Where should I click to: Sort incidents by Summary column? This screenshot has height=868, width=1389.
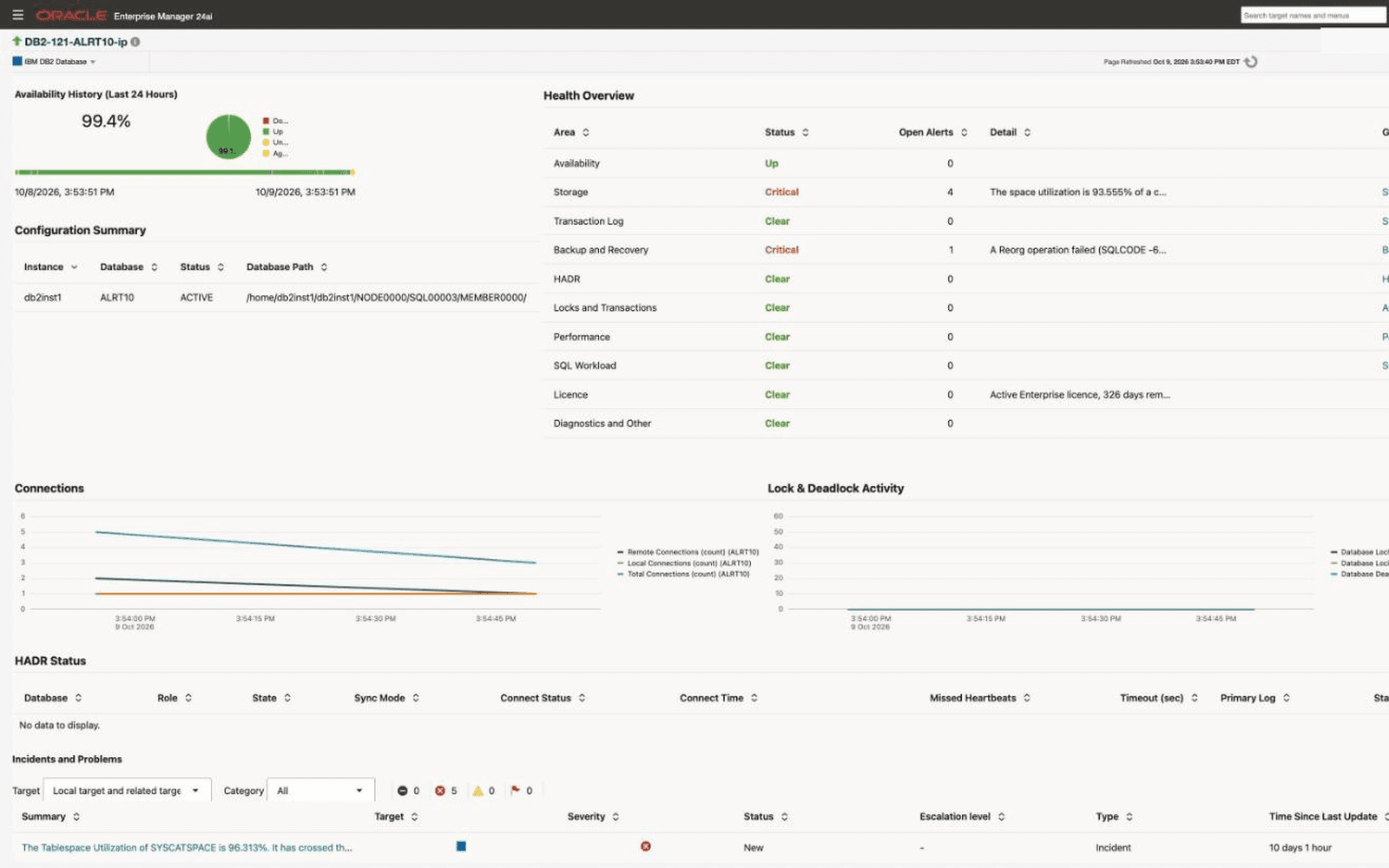(x=76, y=817)
